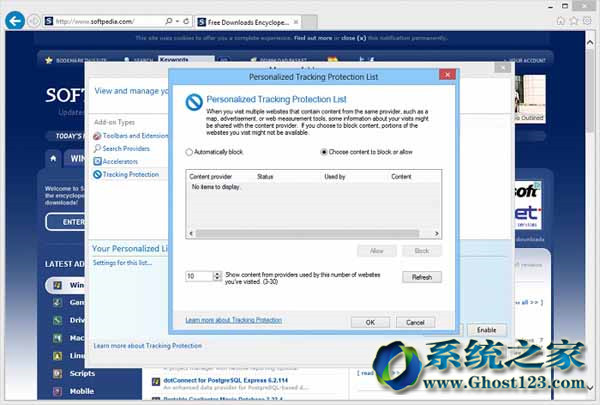This screenshot has width=600, height=405.
Task: Click page scrollbar down arrow
Action: point(590,387)
